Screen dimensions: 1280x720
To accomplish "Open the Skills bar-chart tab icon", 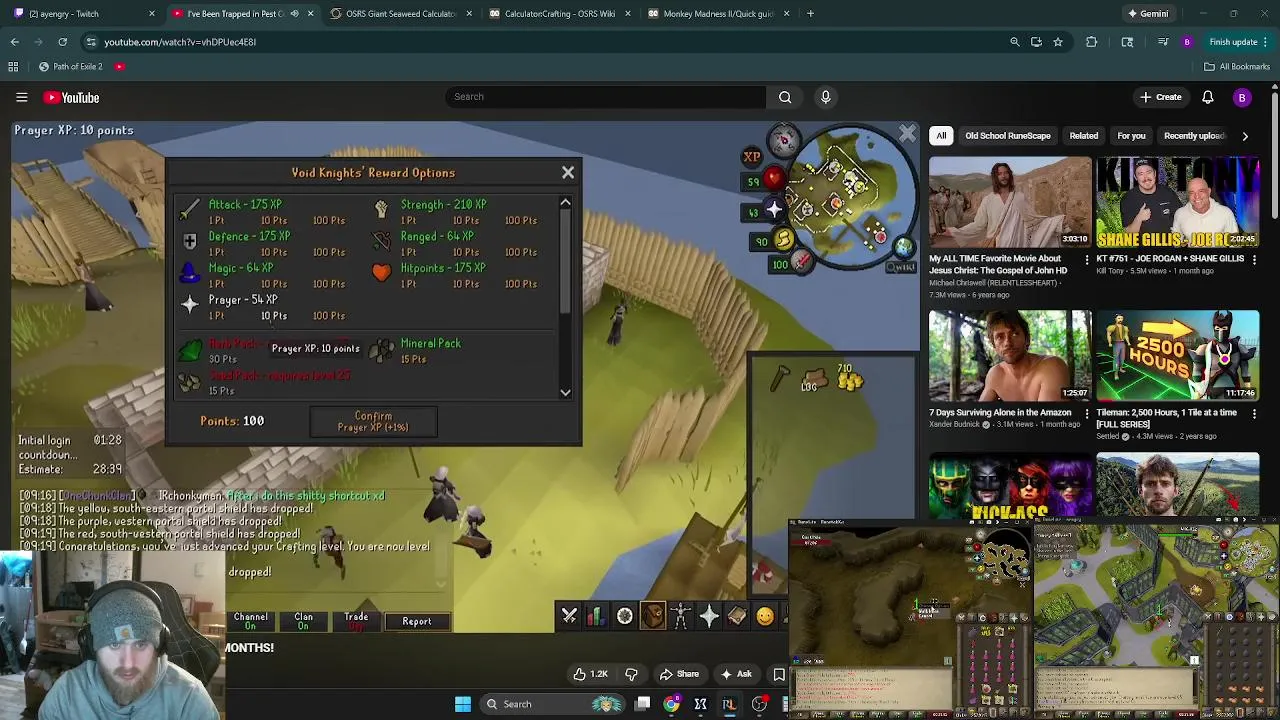I will click(596, 616).
